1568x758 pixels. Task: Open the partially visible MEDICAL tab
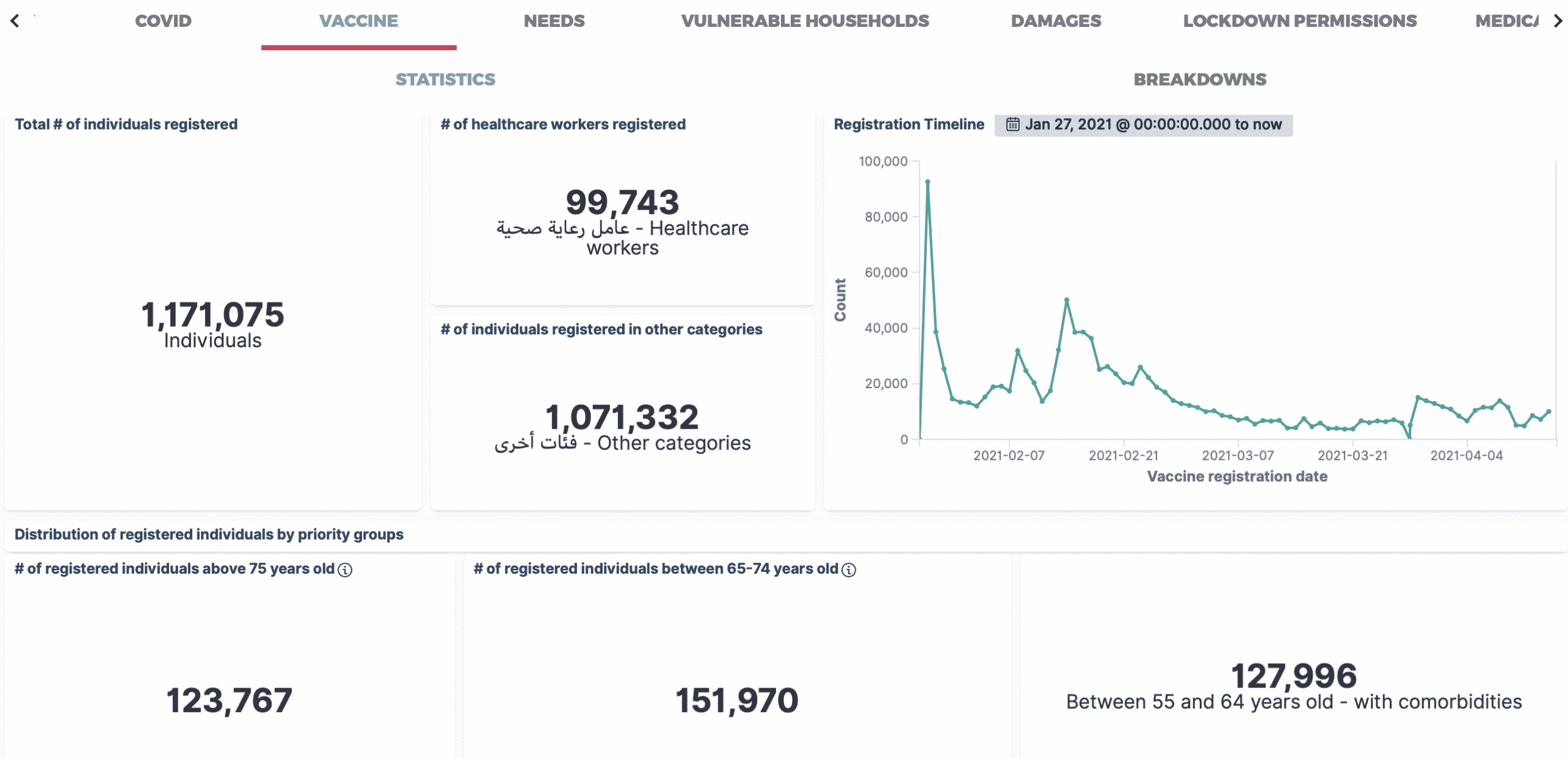pos(1506,21)
